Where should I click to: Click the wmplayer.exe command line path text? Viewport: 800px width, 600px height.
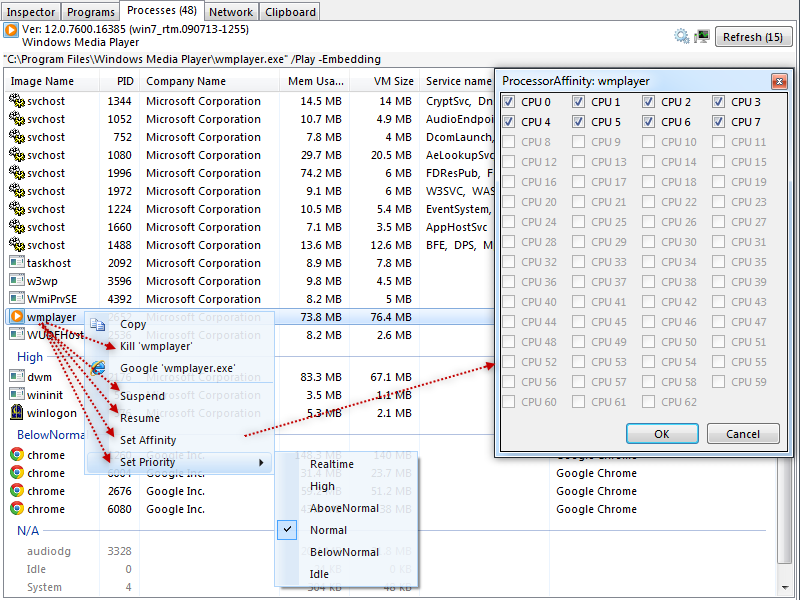pyautogui.click(x=192, y=59)
